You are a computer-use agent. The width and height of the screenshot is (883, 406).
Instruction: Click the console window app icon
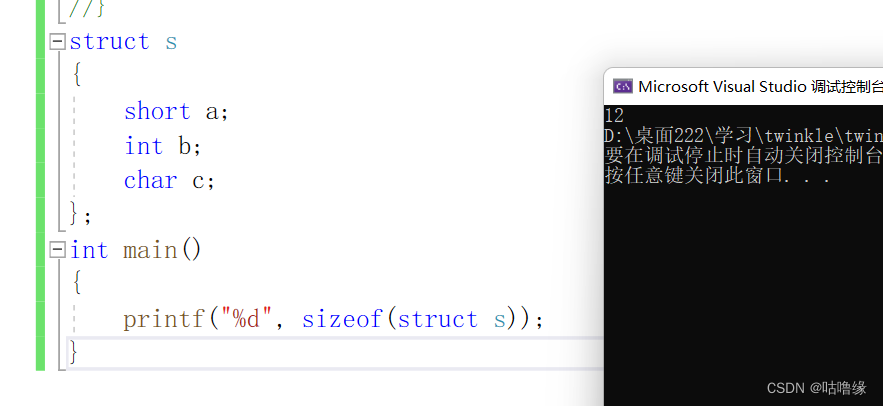(x=623, y=86)
